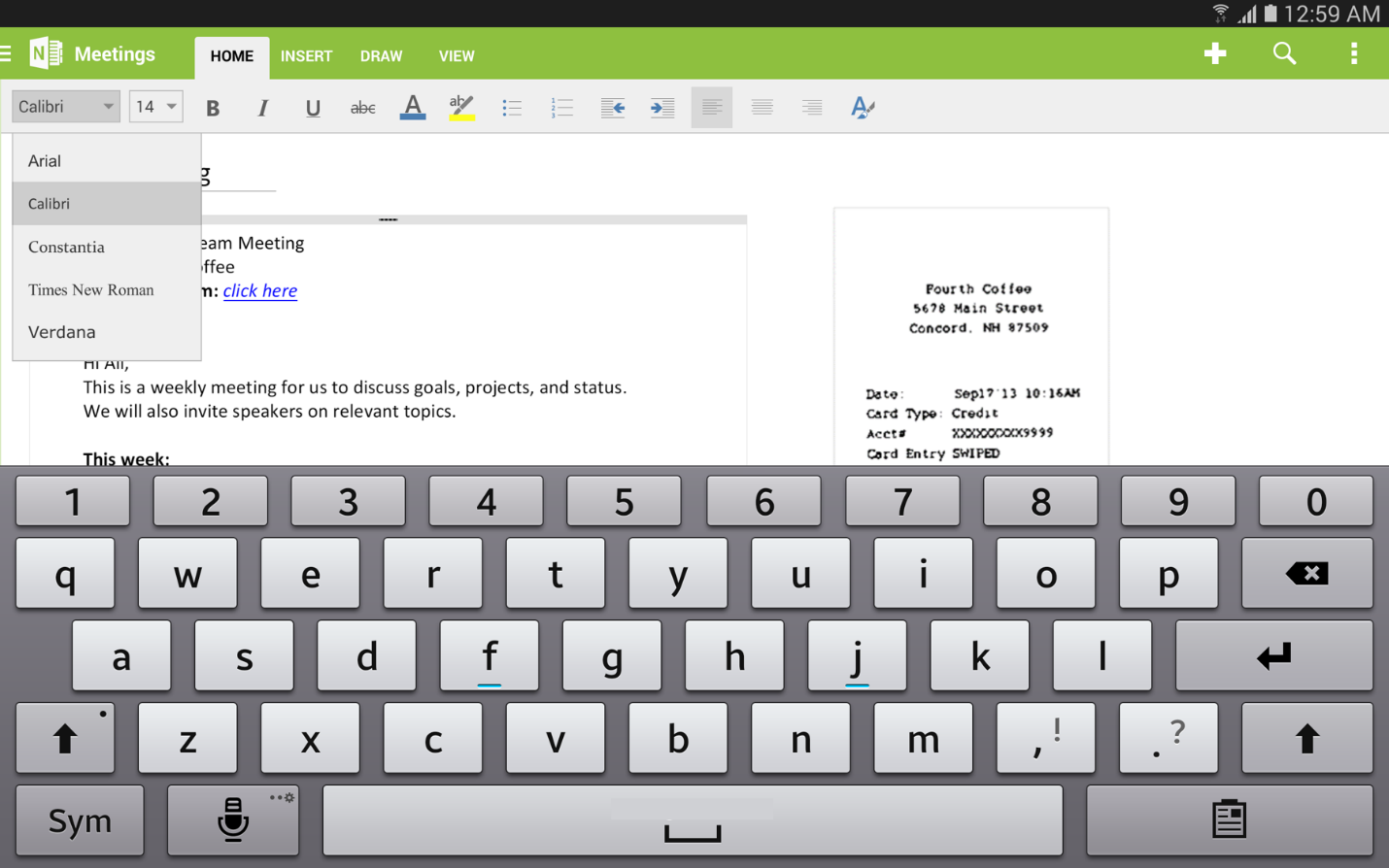Choose Verdana in the font dropdown
1389x868 pixels.
pyautogui.click(x=61, y=331)
